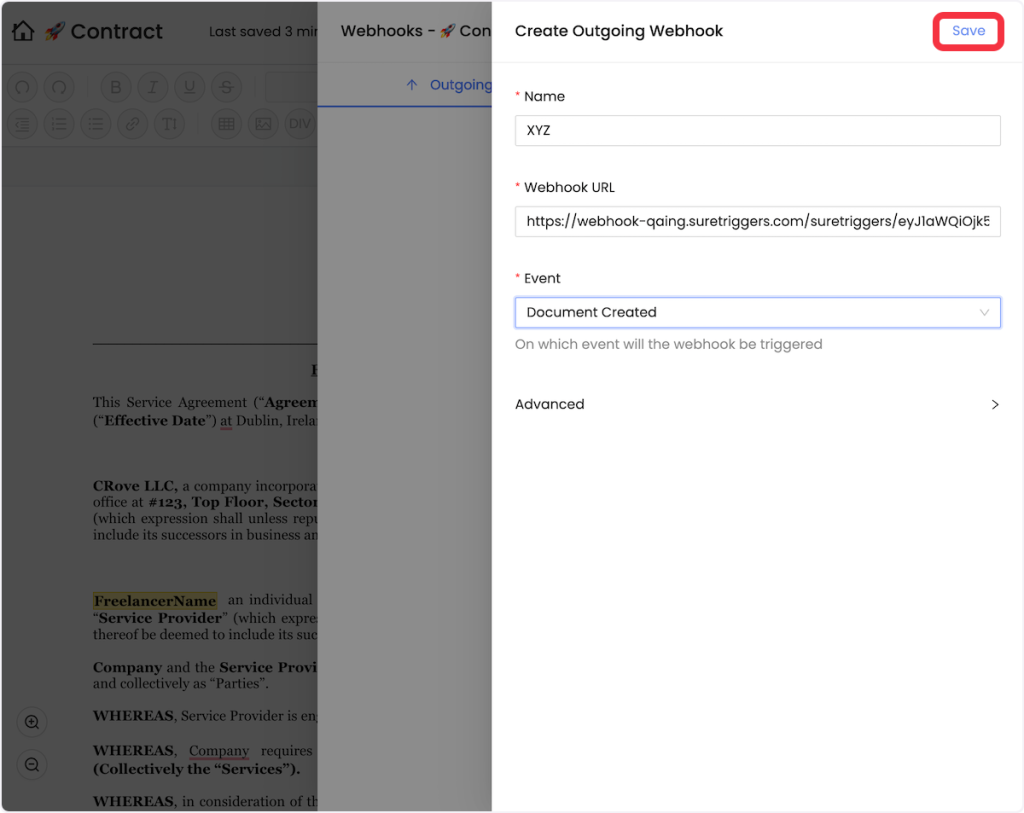
Task: Apply strikethrough formatting
Action: tap(226, 88)
